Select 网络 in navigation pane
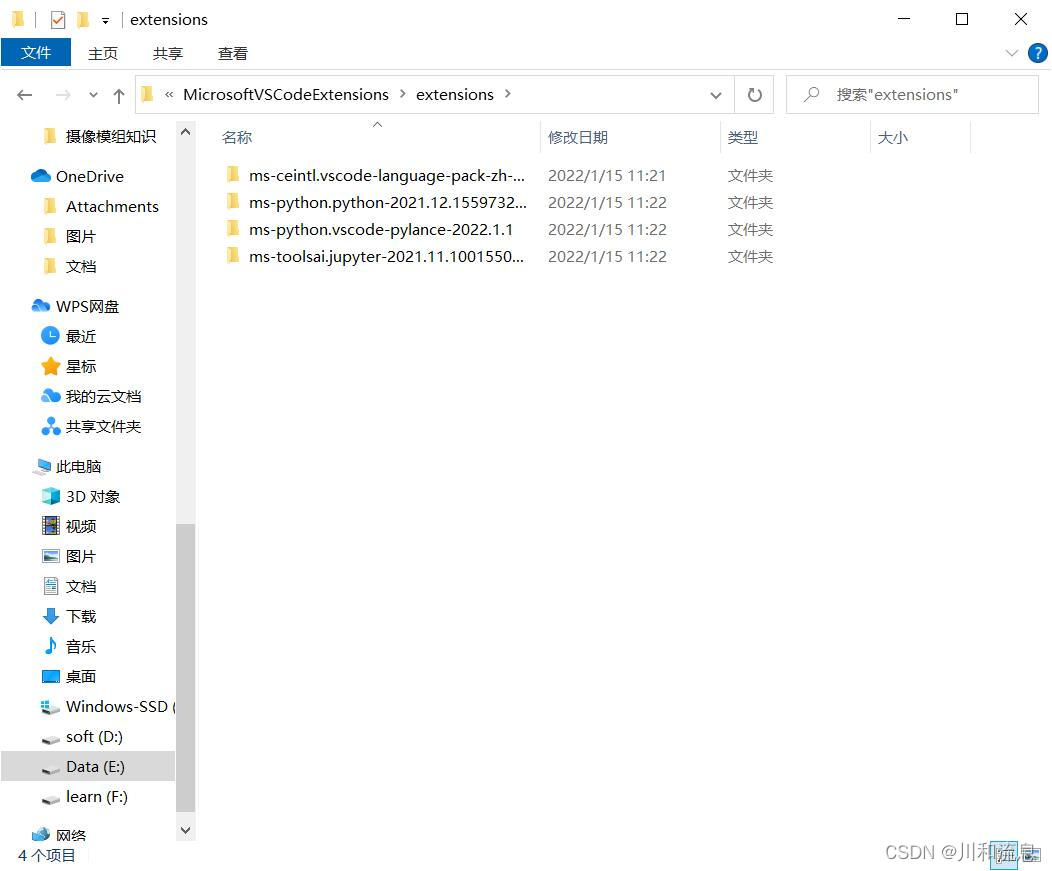Image resolution: width=1052 pixels, height=871 pixels. tap(70, 835)
